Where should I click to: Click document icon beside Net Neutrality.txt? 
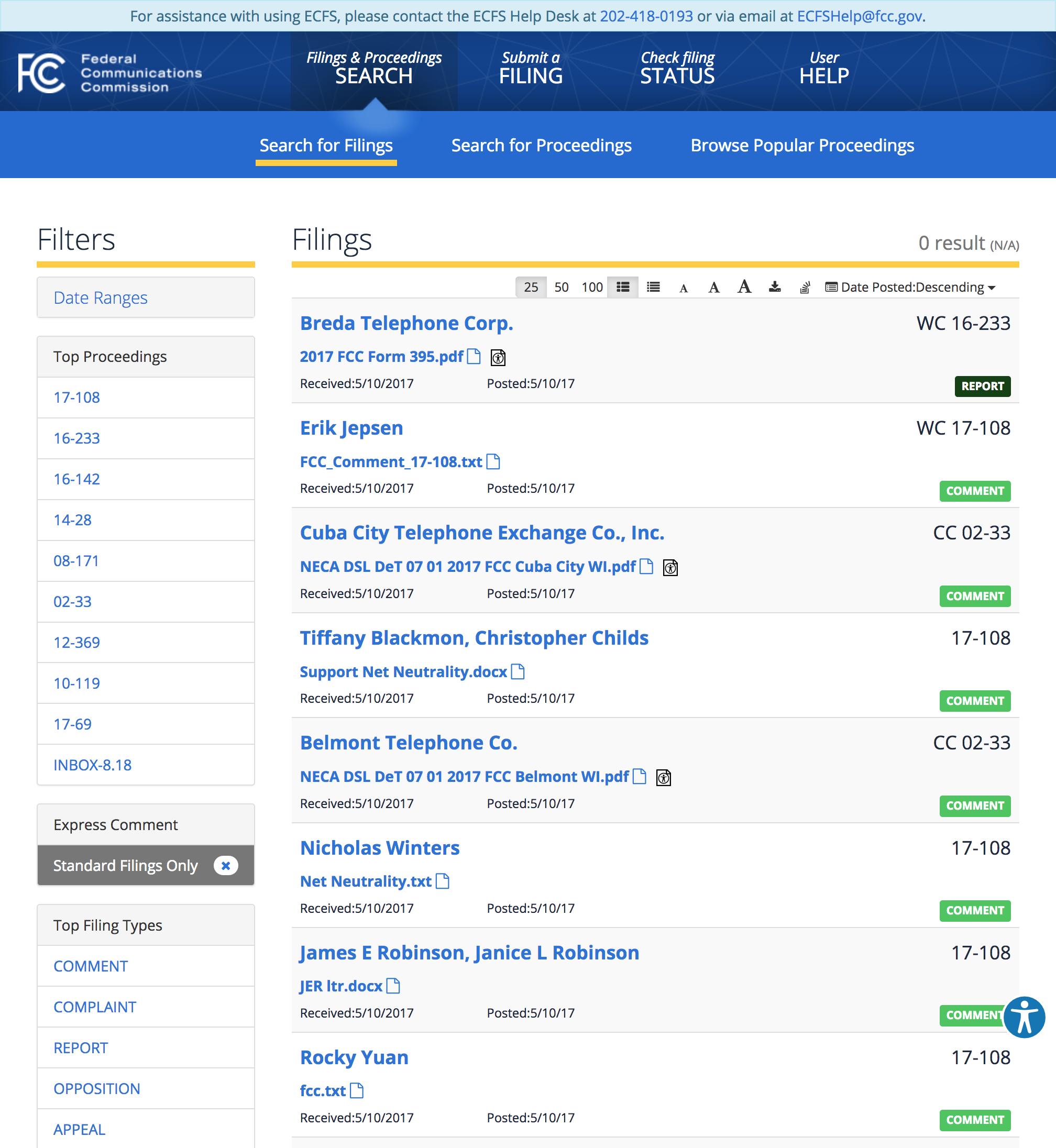(x=442, y=880)
